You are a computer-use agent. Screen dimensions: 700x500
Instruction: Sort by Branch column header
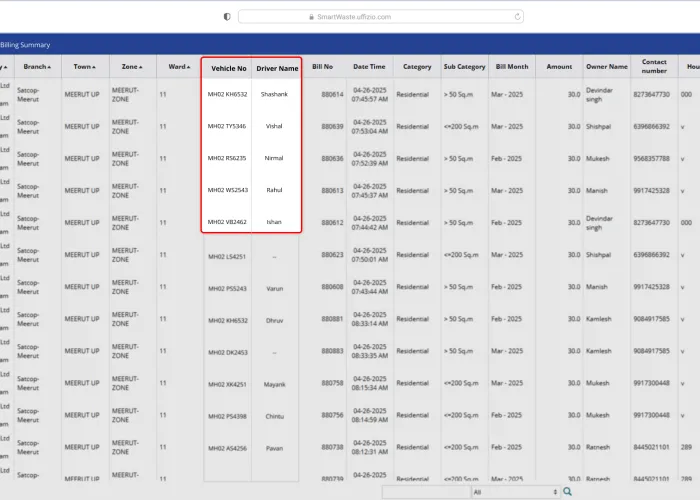click(37, 67)
